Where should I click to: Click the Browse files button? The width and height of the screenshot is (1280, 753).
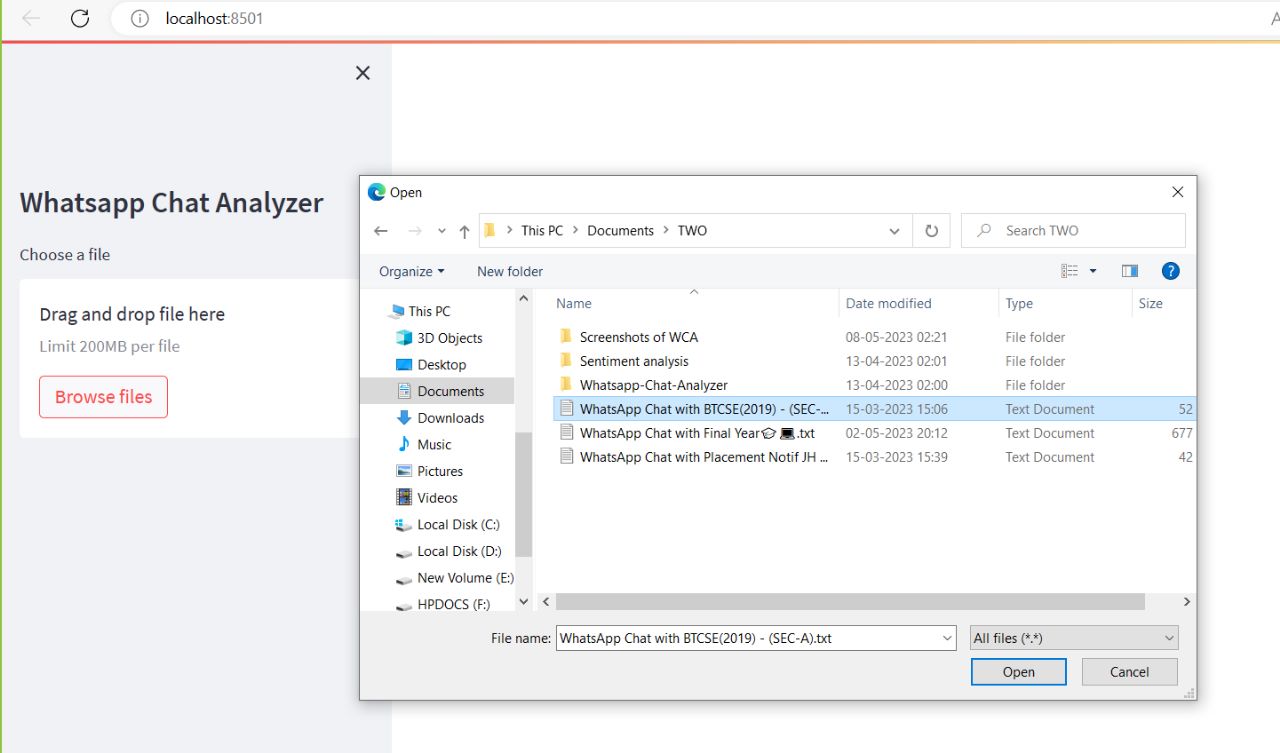(103, 397)
